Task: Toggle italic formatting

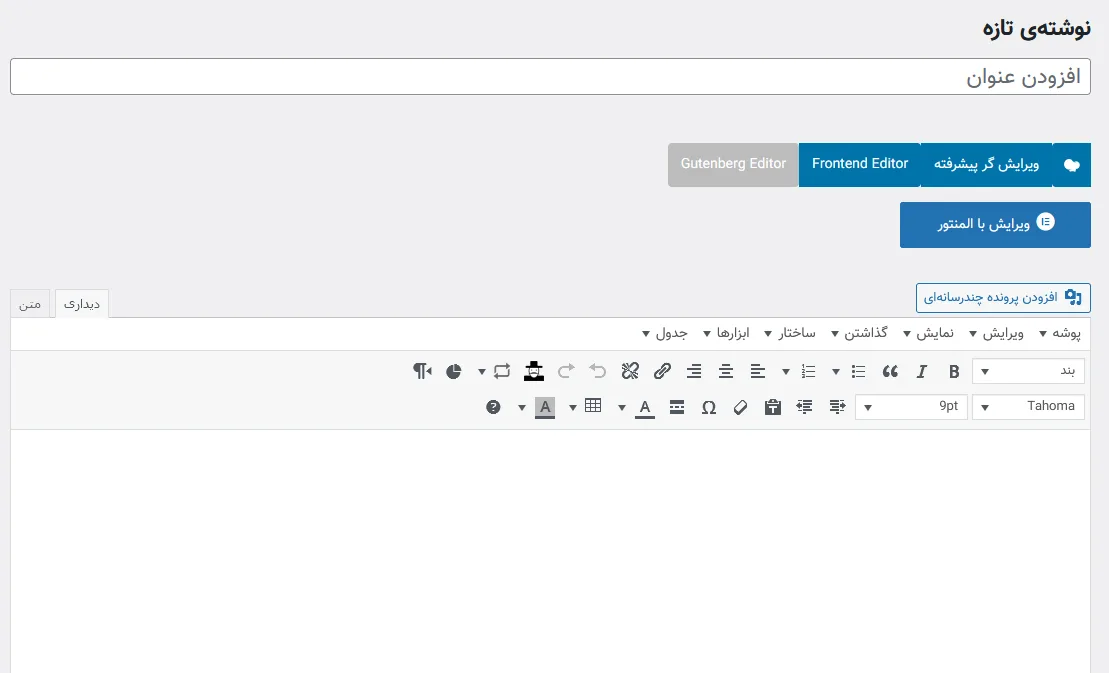Action: pyautogui.click(x=922, y=371)
